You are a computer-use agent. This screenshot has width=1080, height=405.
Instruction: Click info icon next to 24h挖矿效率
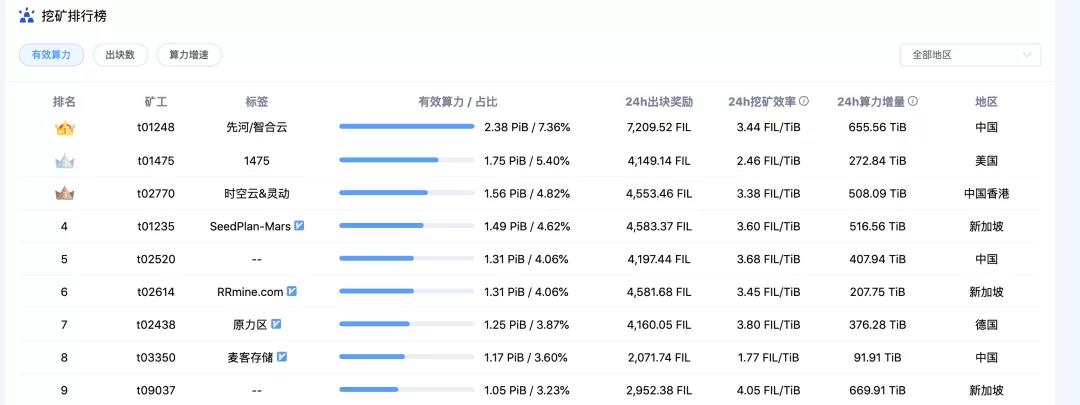pyautogui.click(x=804, y=101)
